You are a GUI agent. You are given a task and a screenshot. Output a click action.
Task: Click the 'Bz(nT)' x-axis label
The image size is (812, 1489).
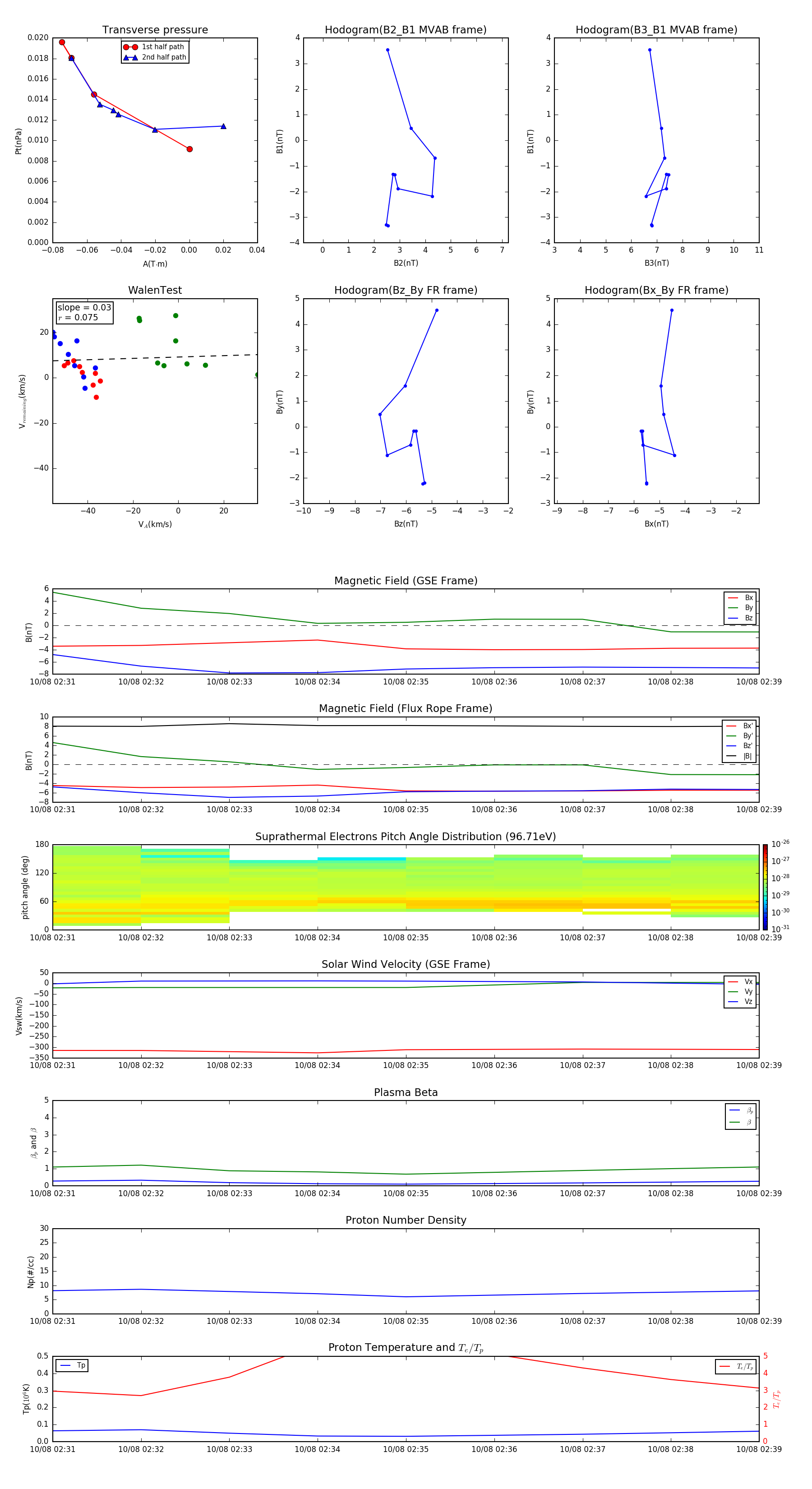[x=406, y=524]
